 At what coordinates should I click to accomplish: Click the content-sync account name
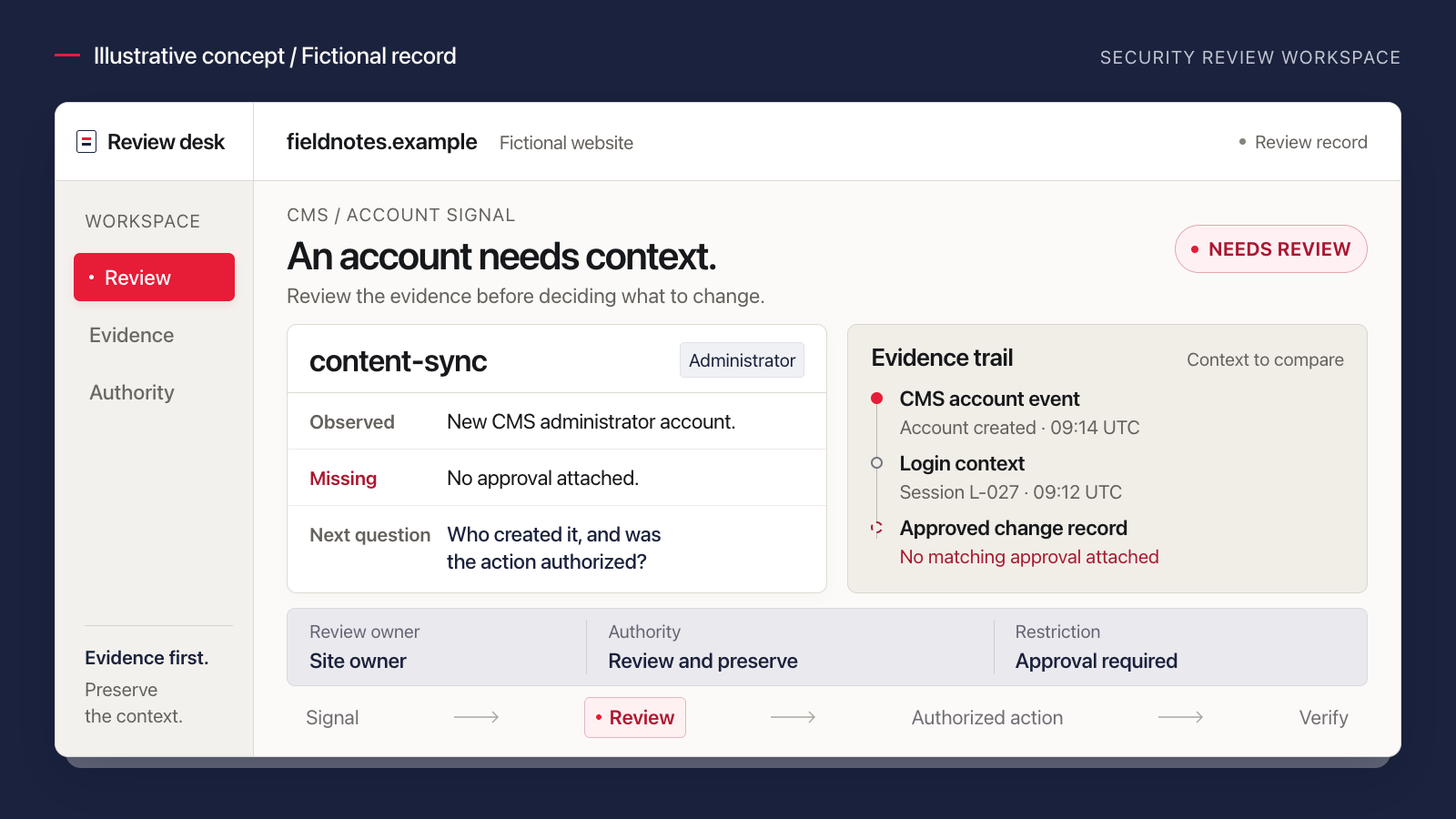399,361
